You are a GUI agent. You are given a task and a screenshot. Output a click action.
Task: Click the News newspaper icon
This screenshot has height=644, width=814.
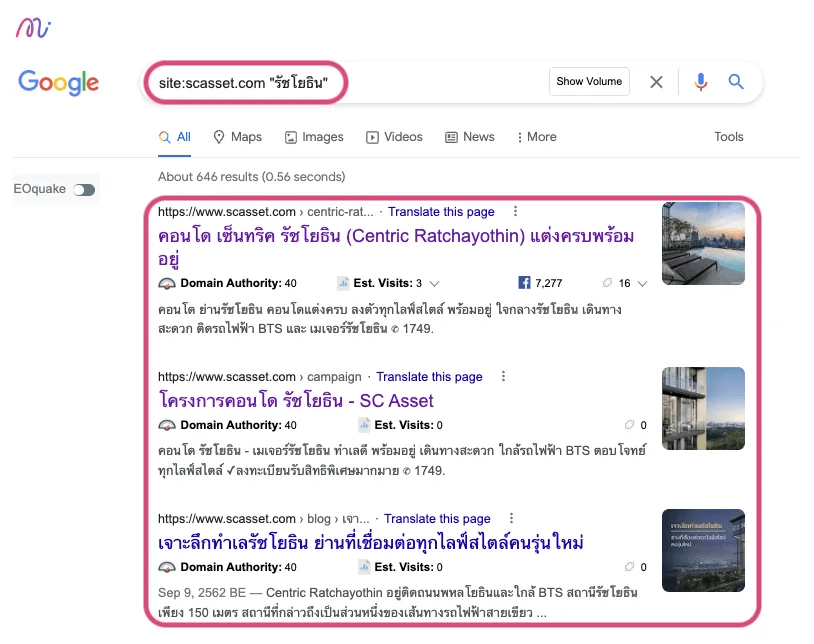(451, 138)
